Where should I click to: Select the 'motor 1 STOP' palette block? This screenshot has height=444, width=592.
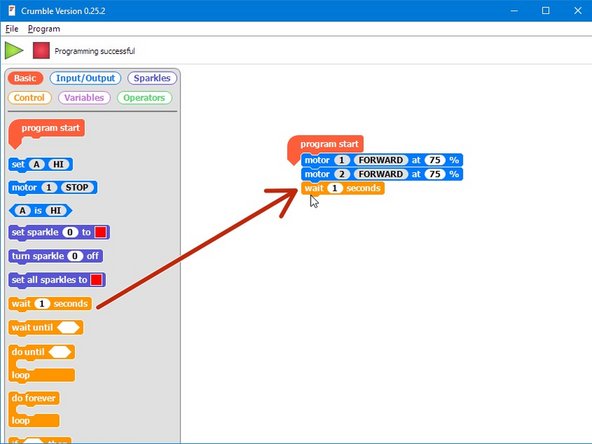(x=52, y=188)
